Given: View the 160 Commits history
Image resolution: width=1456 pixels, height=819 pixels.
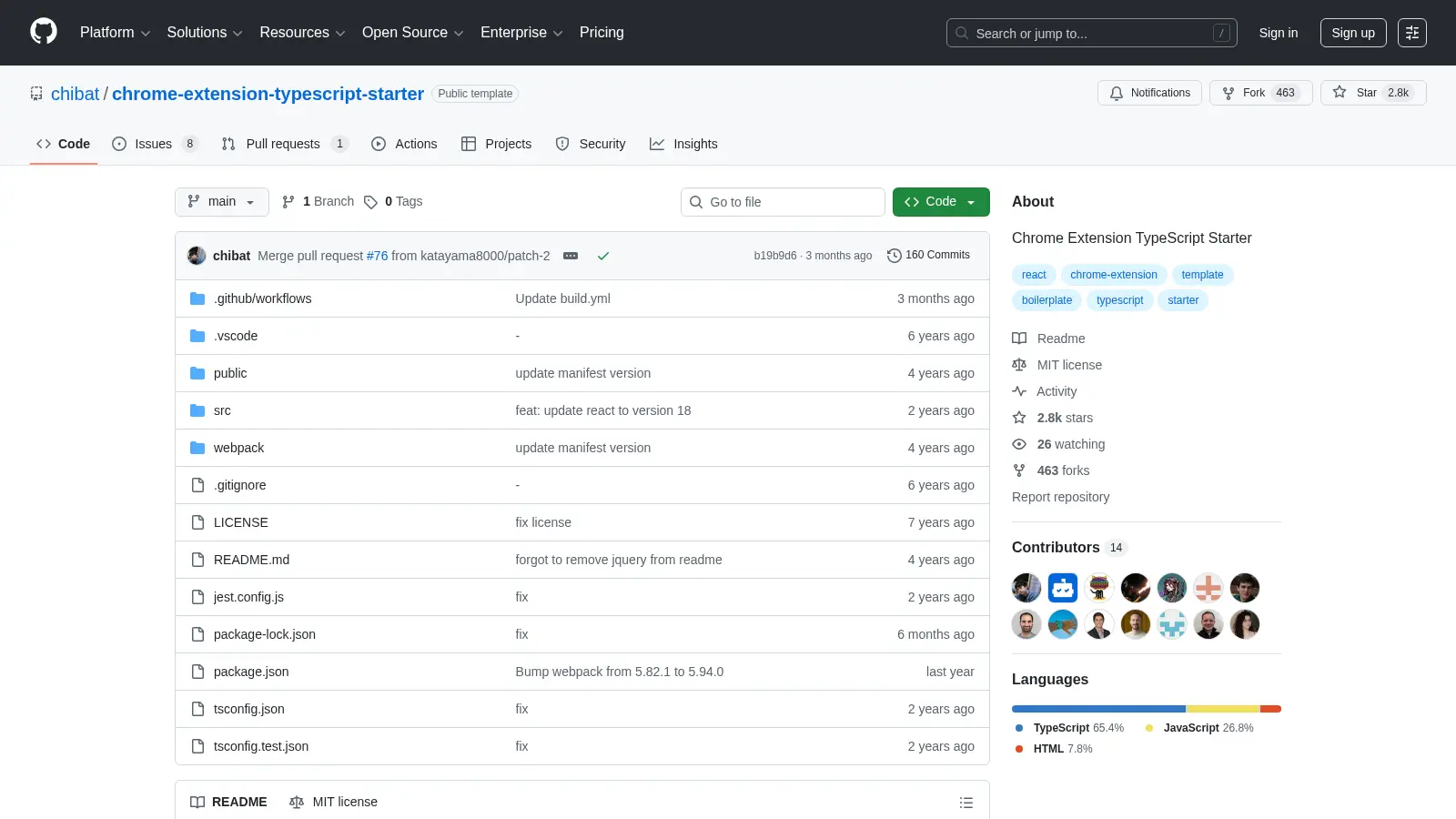Looking at the screenshot, I should click(x=928, y=256).
